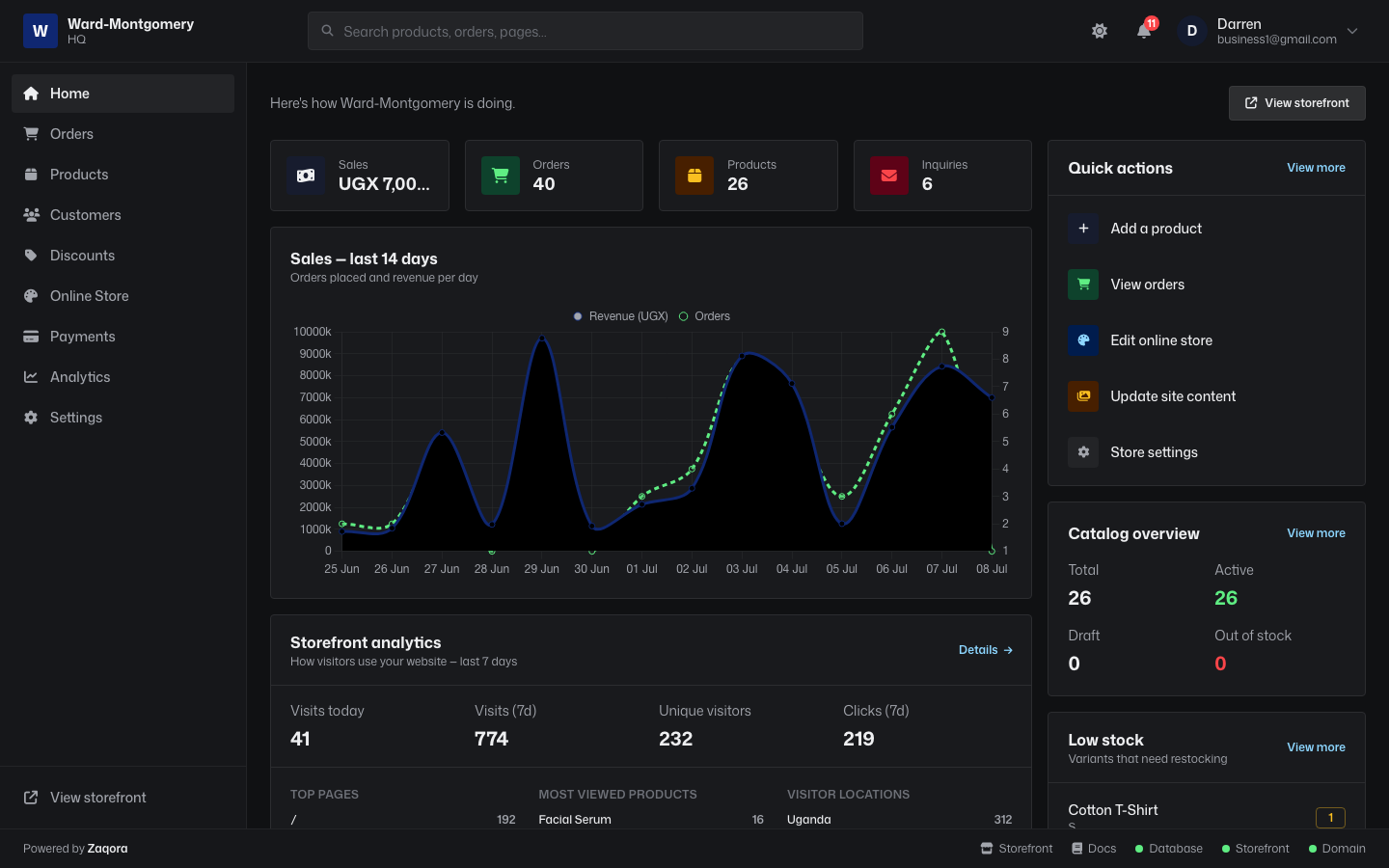Click the Settings gear icon in sidebar

31,418
